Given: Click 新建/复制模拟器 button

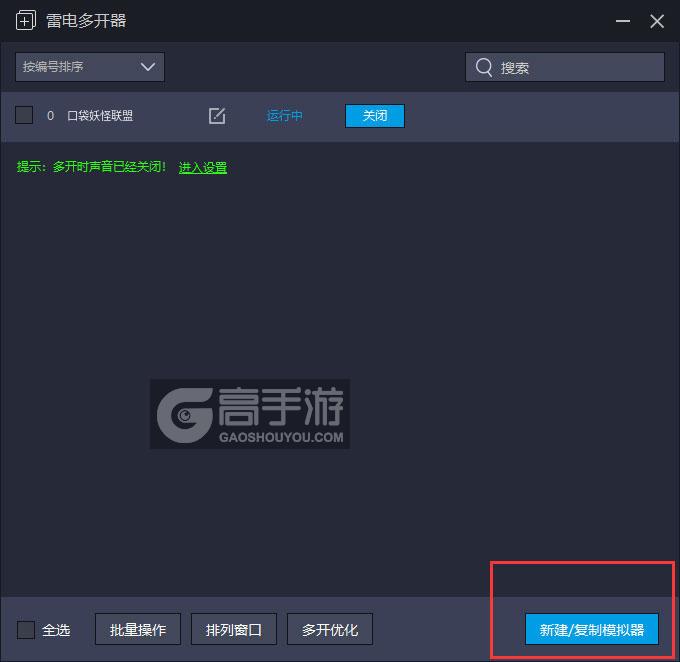Looking at the screenshot, I should [592, 629].
